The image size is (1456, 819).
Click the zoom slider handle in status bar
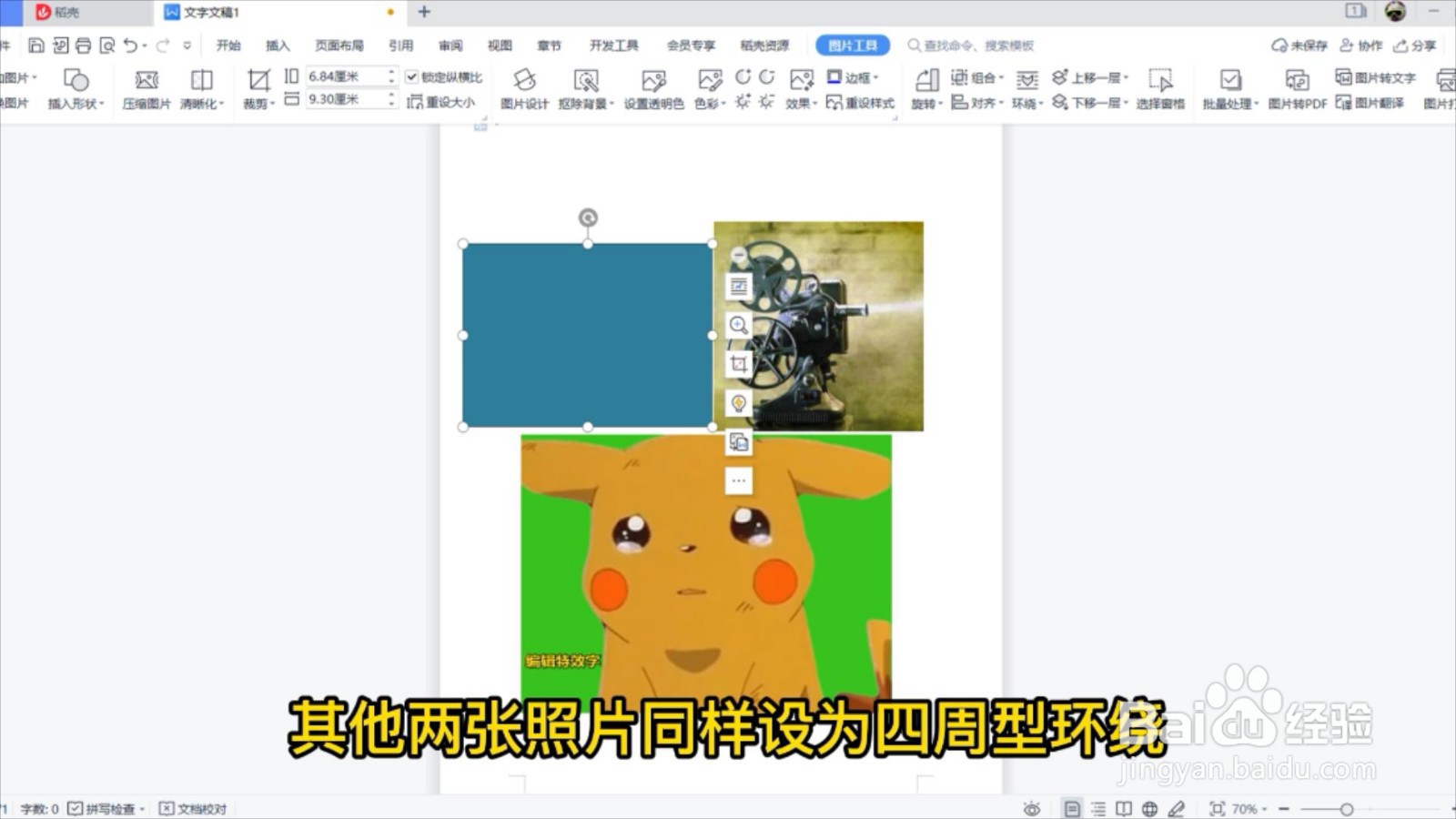tap(1346, 808)
